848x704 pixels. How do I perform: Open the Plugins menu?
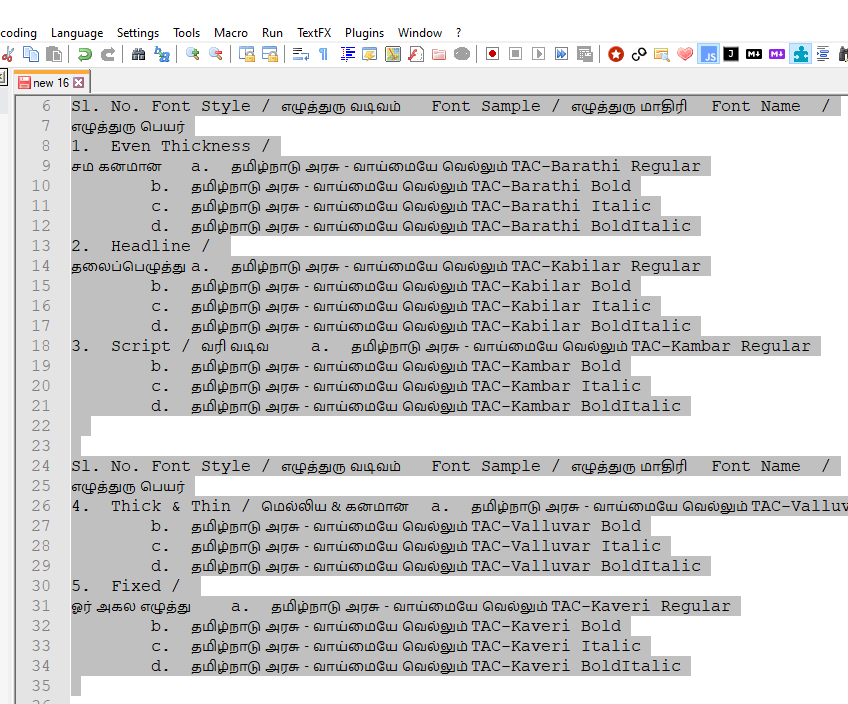click(x=364, y=33)
